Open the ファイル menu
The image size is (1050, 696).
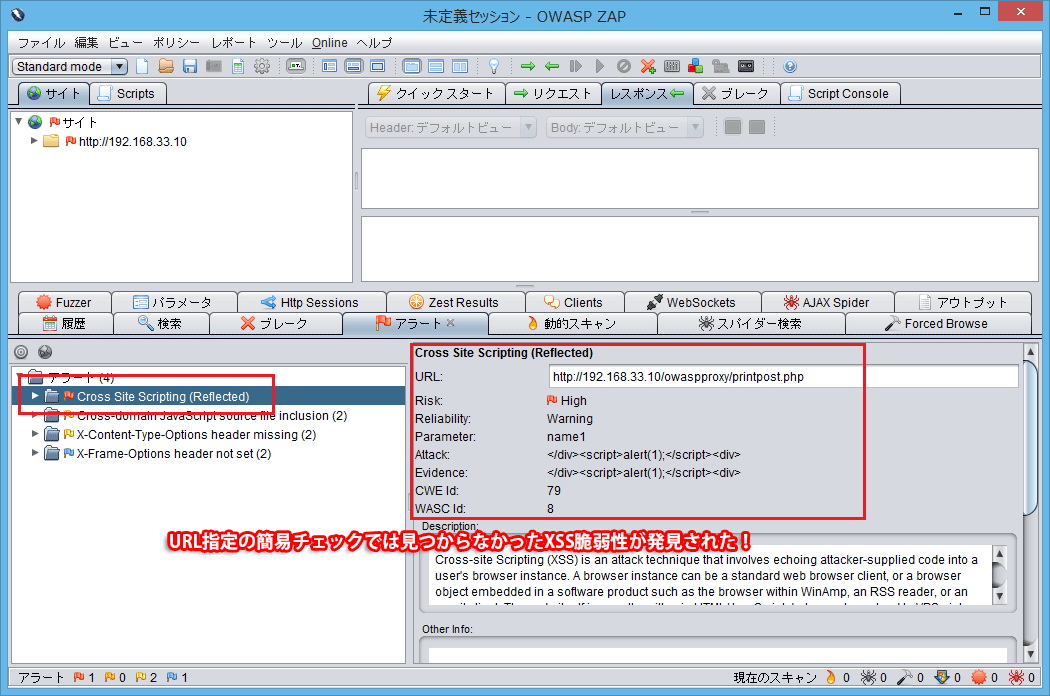point(42,43)
